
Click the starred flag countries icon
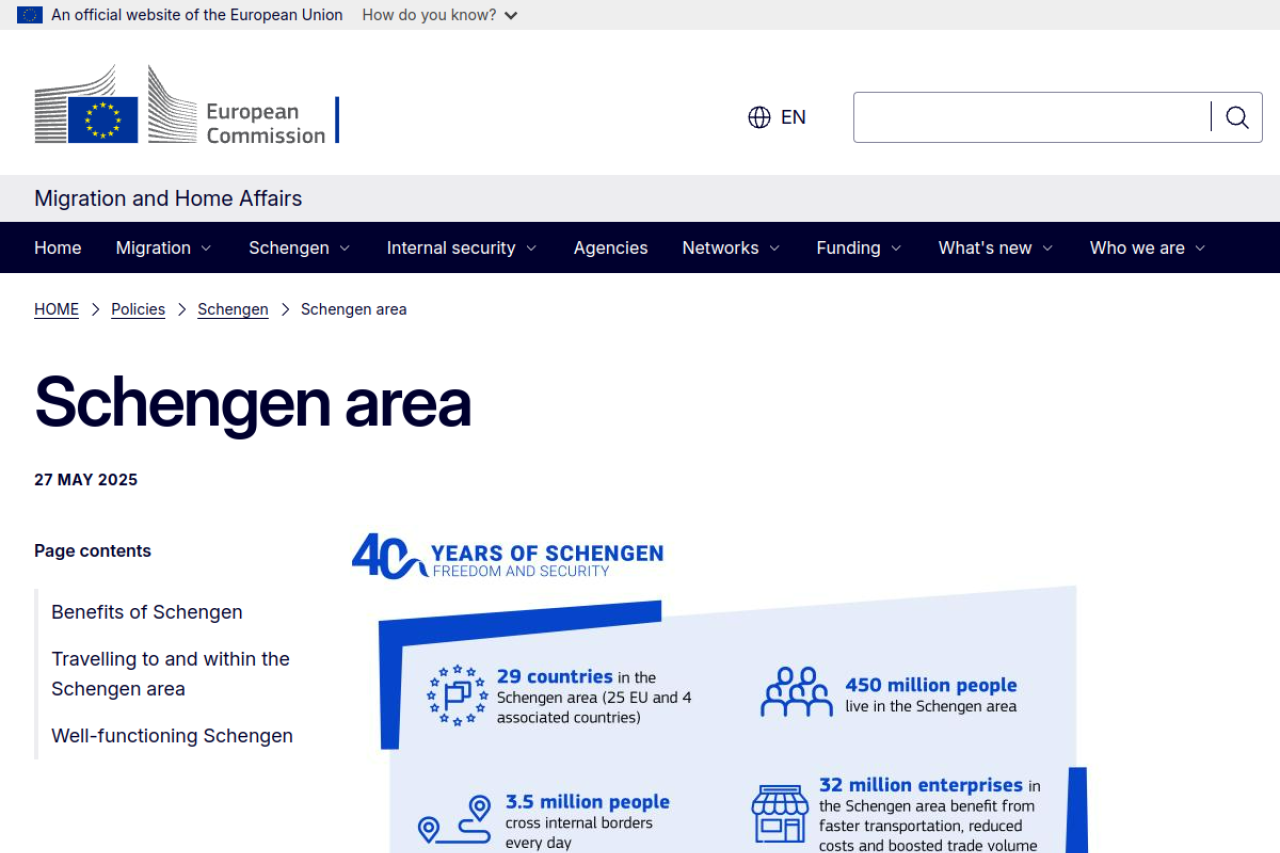[x=458, y=695]
